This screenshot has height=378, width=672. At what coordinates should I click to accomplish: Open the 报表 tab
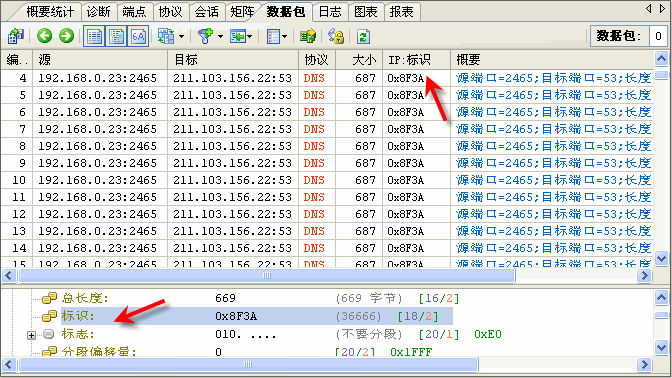pyautogui.click(x=402, y=12)
